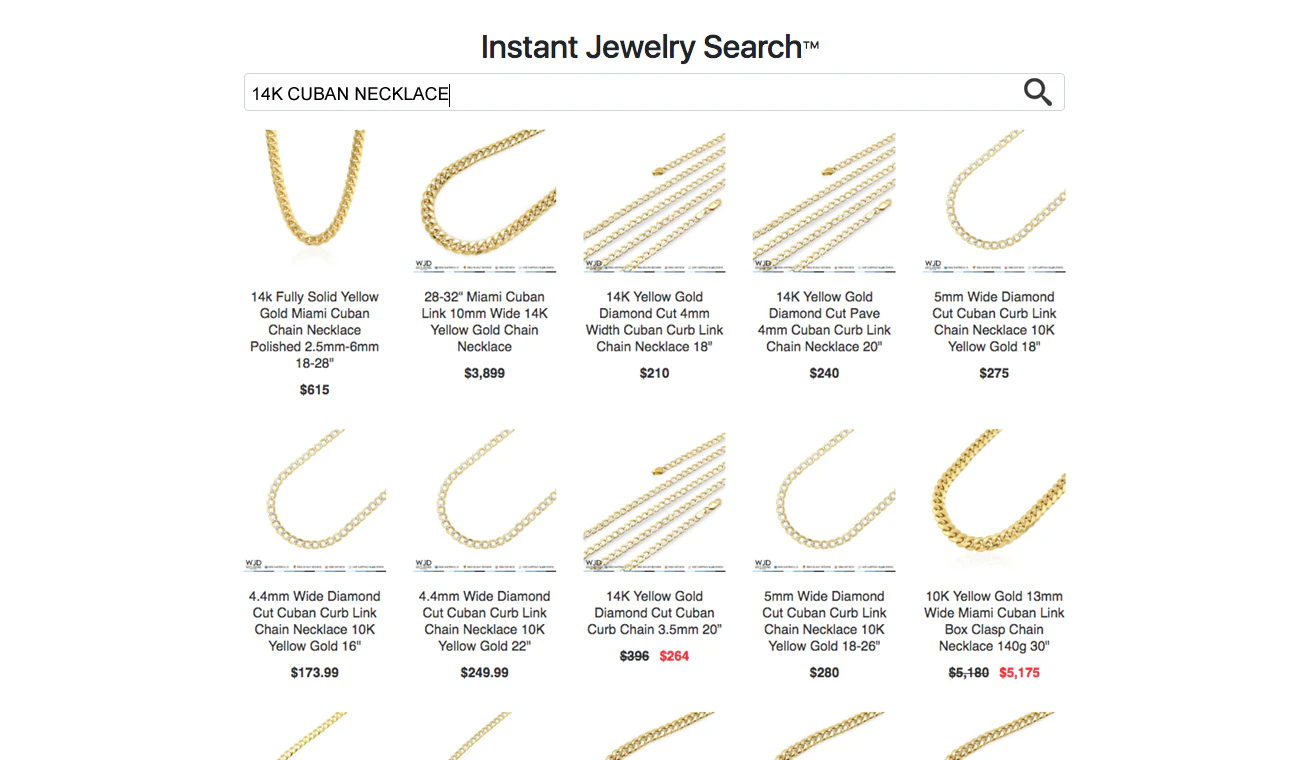This screenshot has width=1303, height=760.
Task: Click the Instant Jewelry Search title heading
Action: [648, 46]
